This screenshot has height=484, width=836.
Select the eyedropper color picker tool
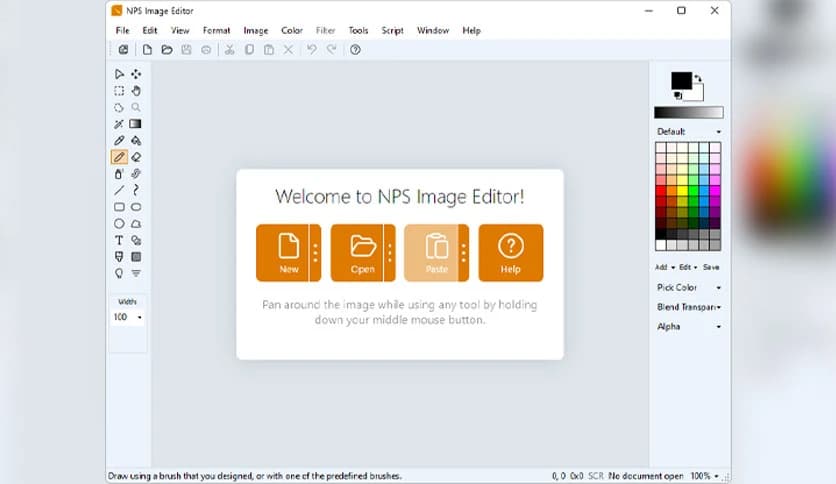point(119,141)
